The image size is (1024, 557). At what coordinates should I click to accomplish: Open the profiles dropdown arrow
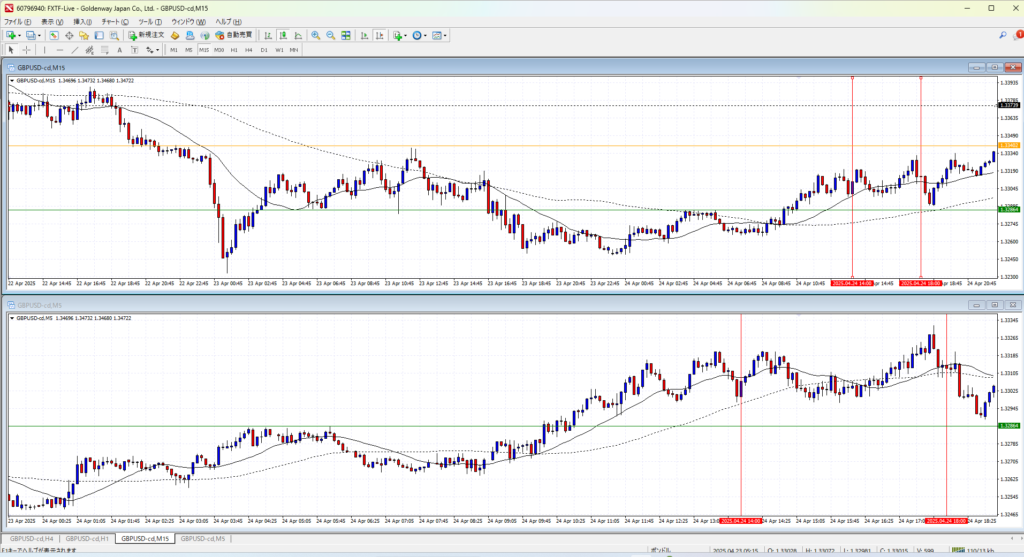click(40, 35)
